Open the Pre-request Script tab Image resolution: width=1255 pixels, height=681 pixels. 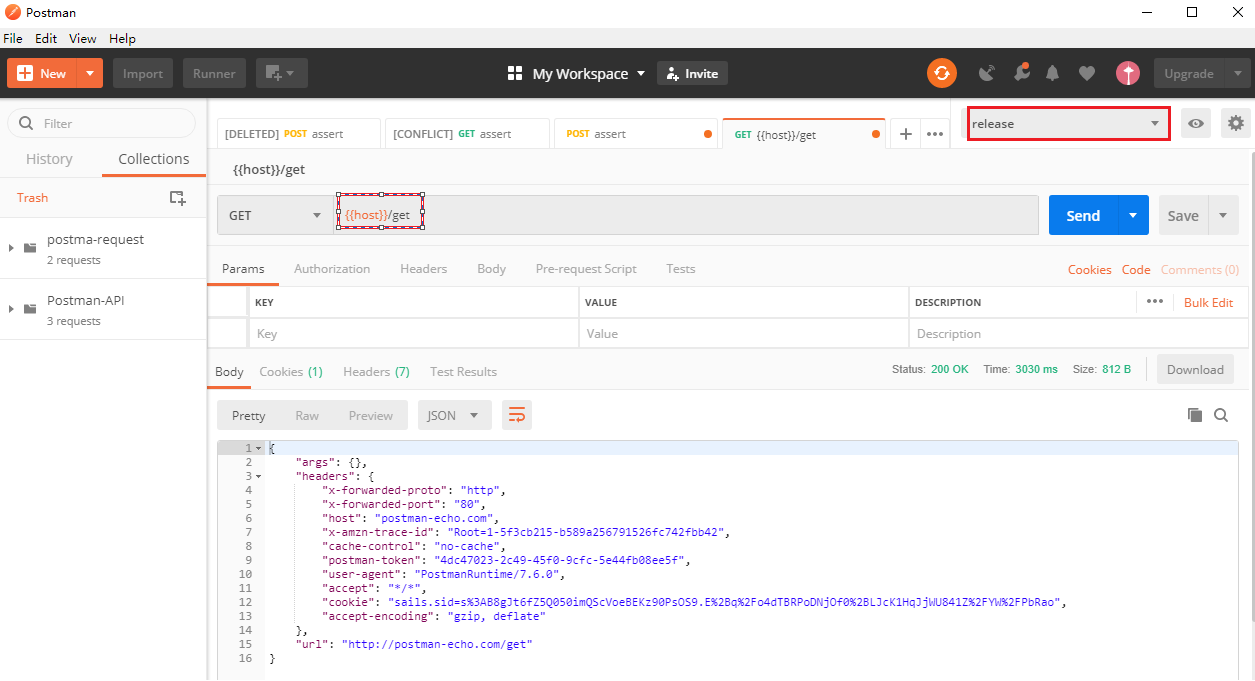586,269
